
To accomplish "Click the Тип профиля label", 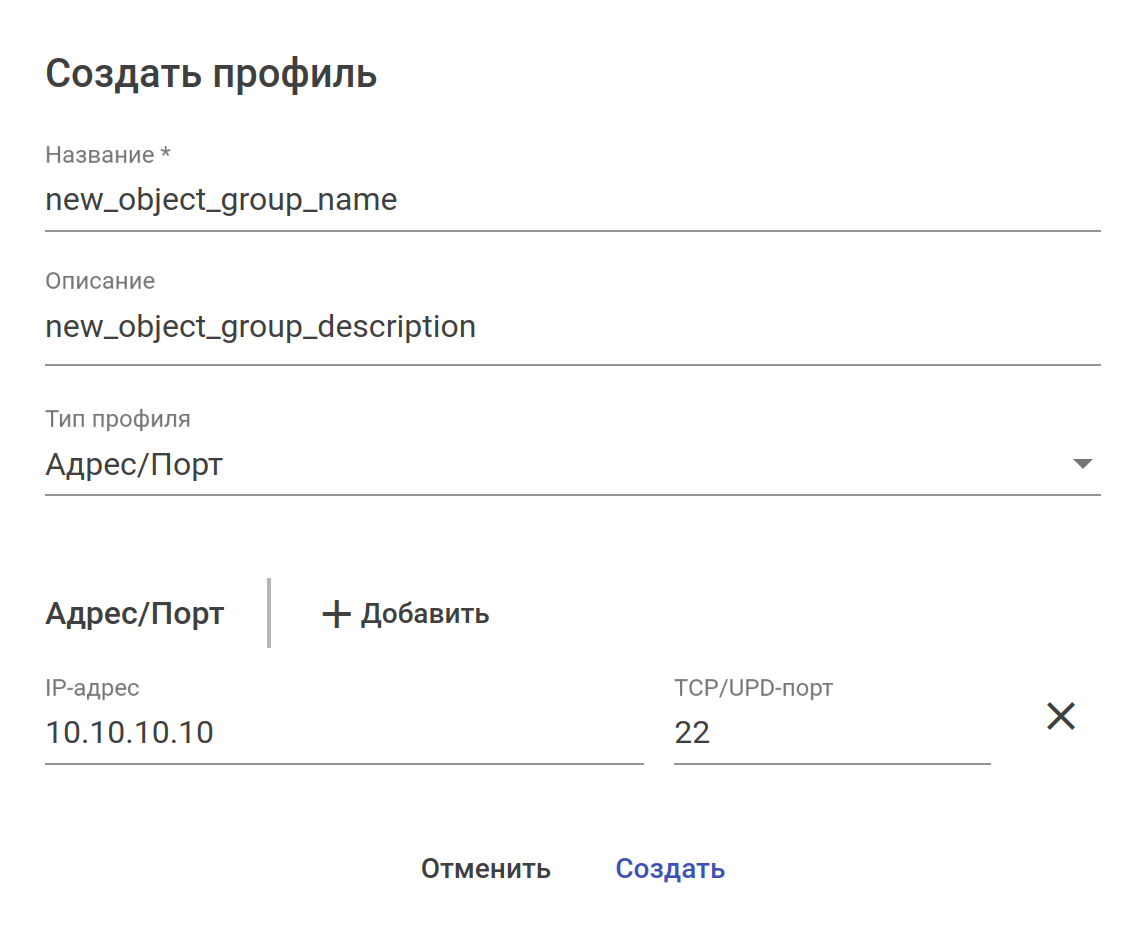I will click(118, 419).
